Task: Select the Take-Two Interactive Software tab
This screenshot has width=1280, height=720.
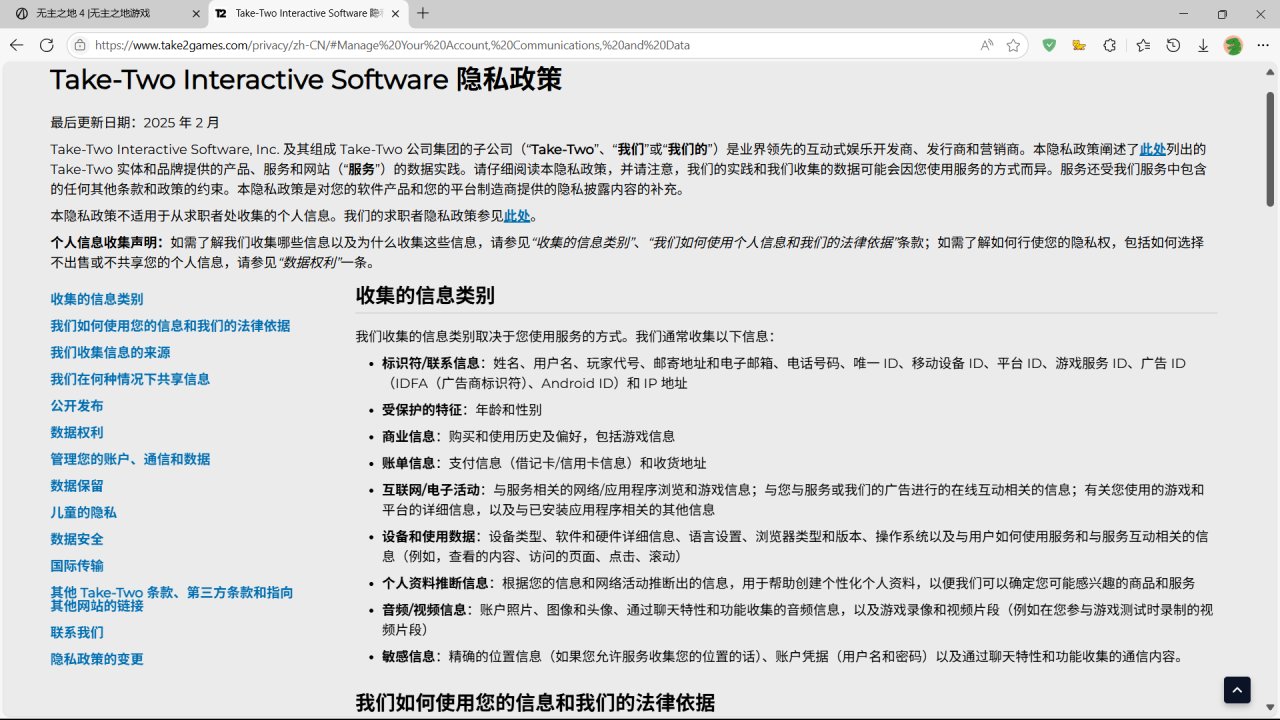Action: click(x=307, y=14)
